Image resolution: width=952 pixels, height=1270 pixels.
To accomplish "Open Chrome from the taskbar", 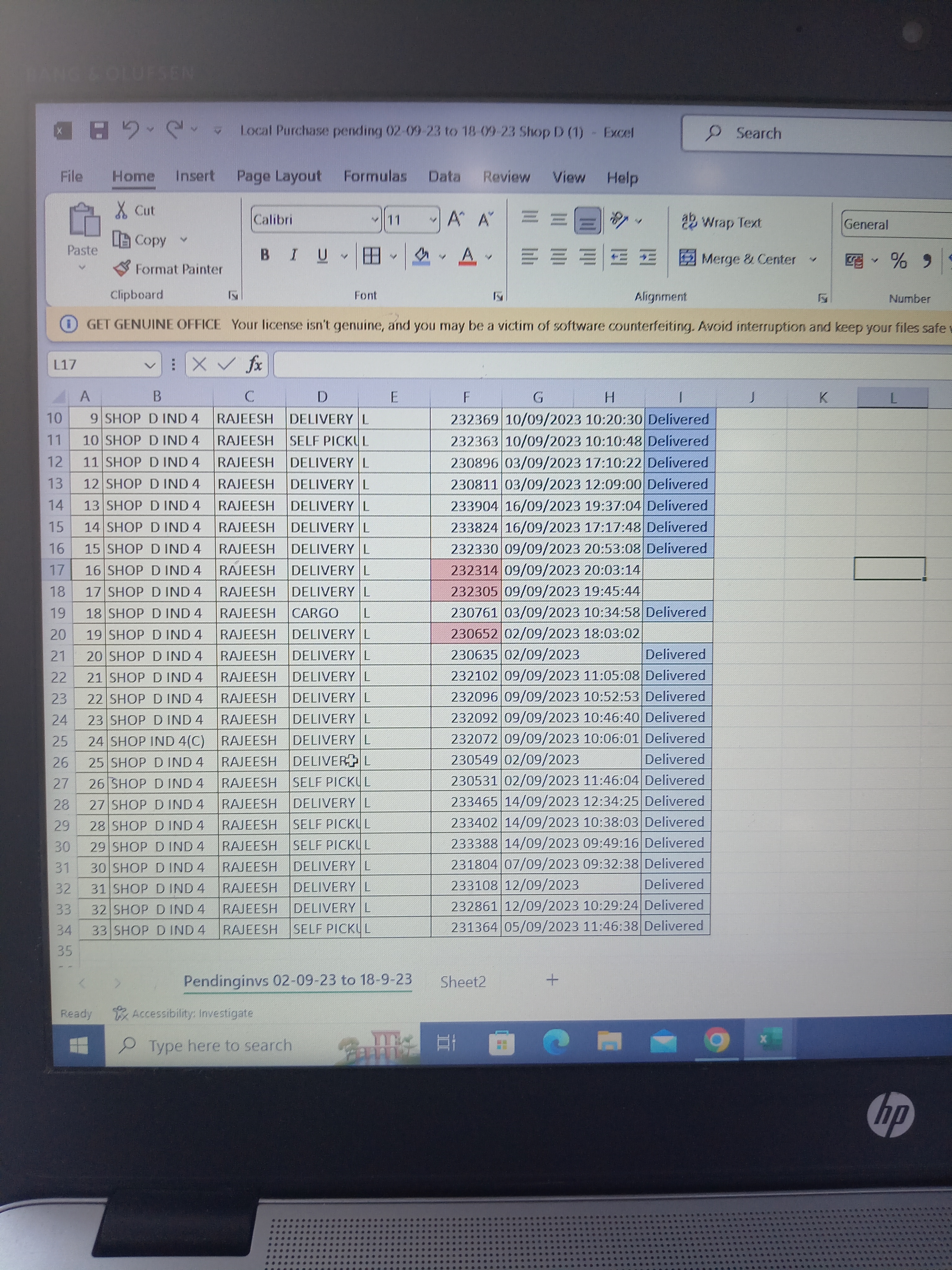I will [x=716, y=1040].
